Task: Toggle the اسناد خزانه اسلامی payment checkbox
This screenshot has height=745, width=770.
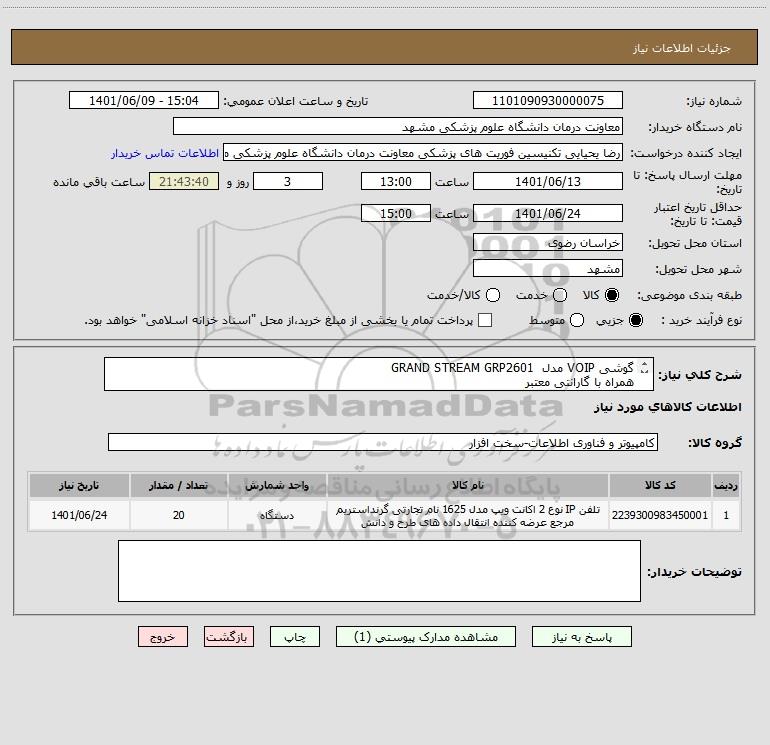Action: (485, 320)
